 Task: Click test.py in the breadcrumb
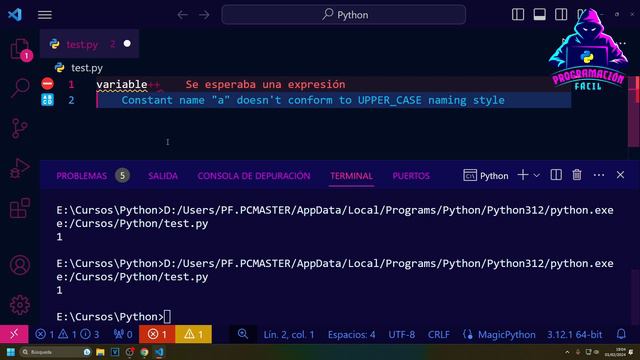87,68
